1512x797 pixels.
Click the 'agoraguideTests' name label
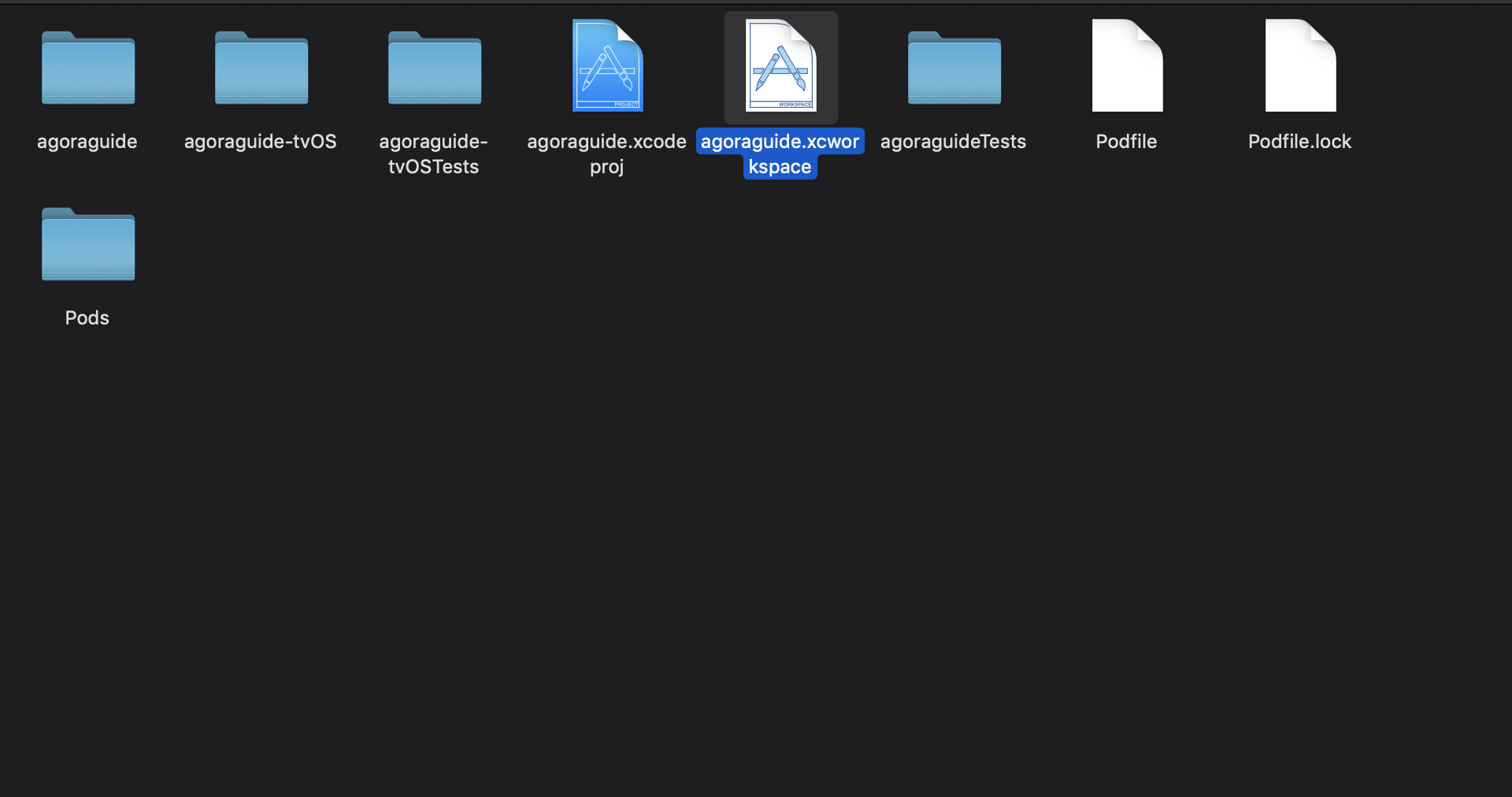[954, 142]
